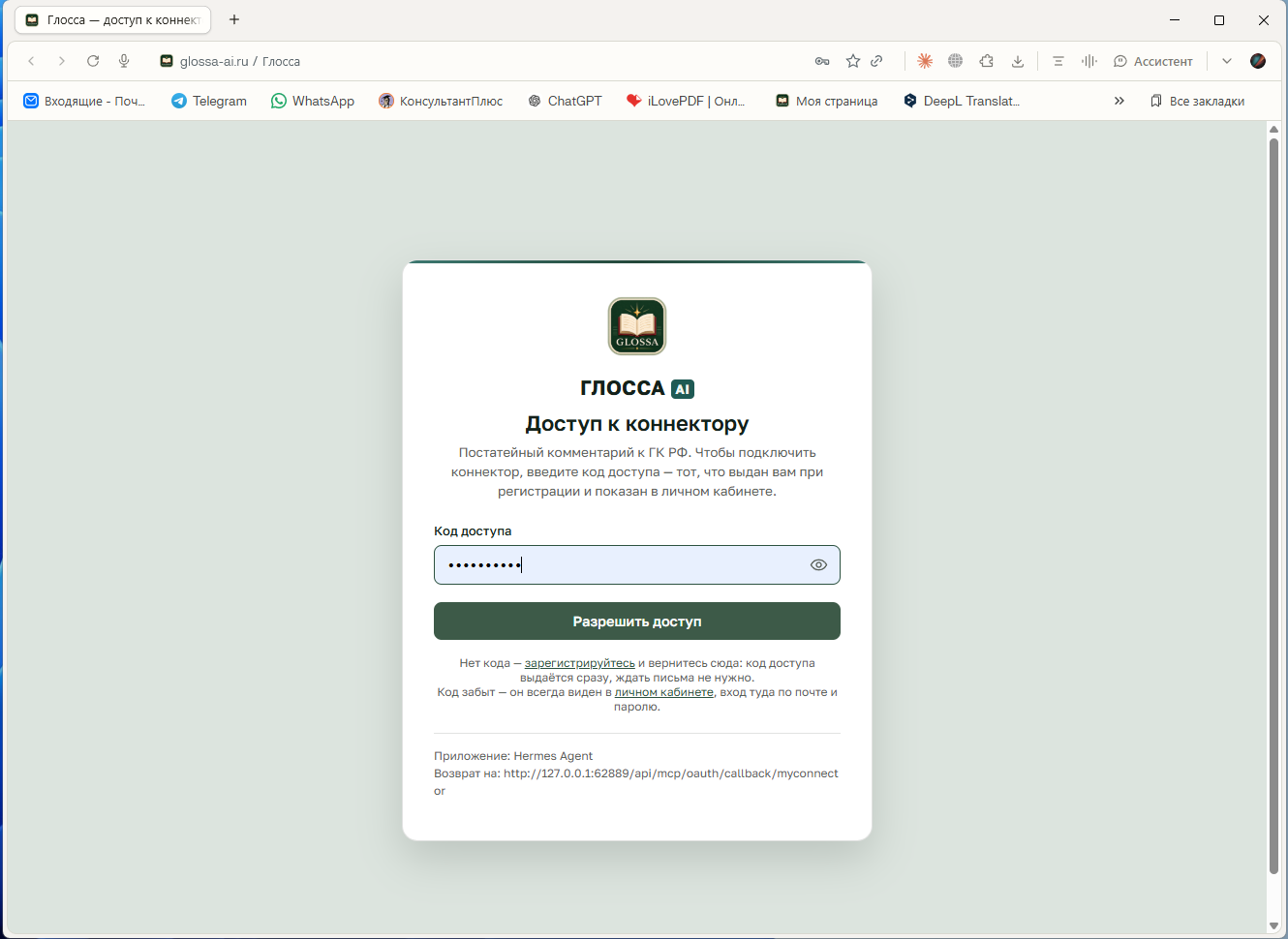Activate the microphone icon near address bar
Screen dimensions: 1288x939
[124, 61]
